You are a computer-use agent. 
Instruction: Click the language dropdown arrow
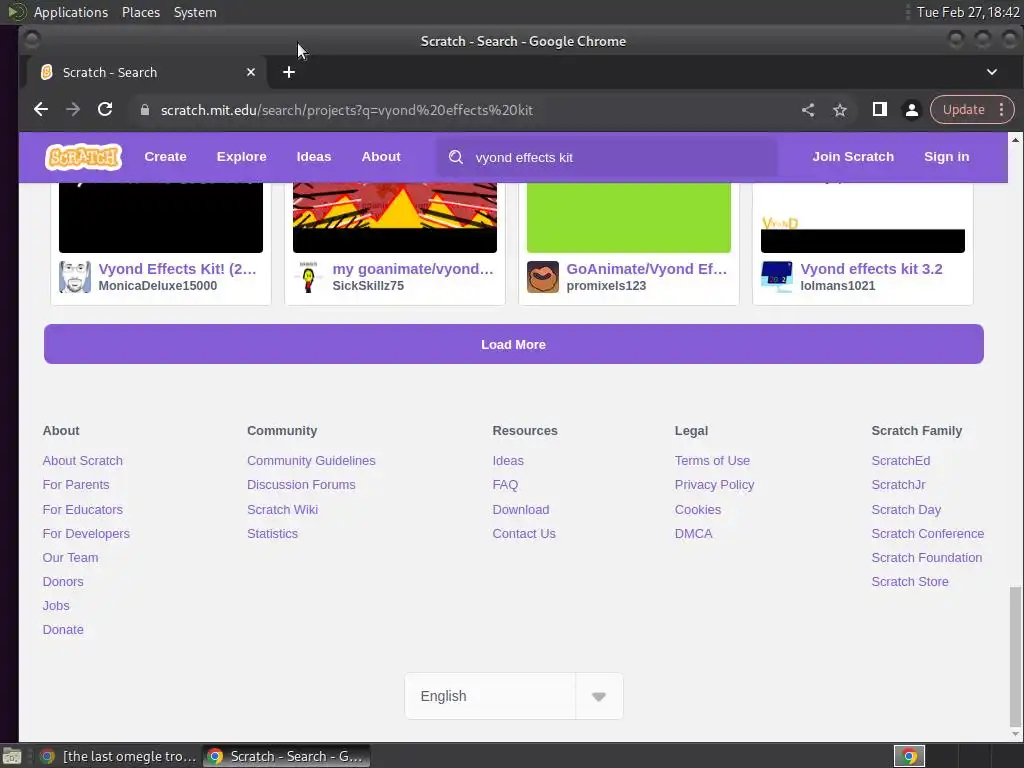tap(598, 697)
